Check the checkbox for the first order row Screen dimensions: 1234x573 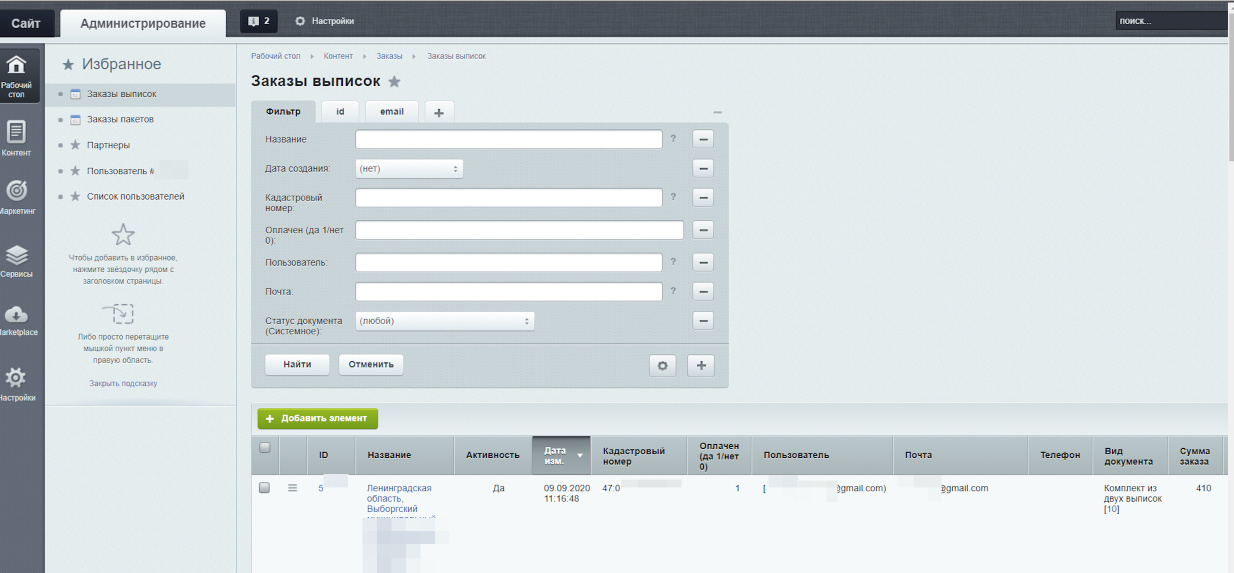pyautogui.click(x=265, y=488)
